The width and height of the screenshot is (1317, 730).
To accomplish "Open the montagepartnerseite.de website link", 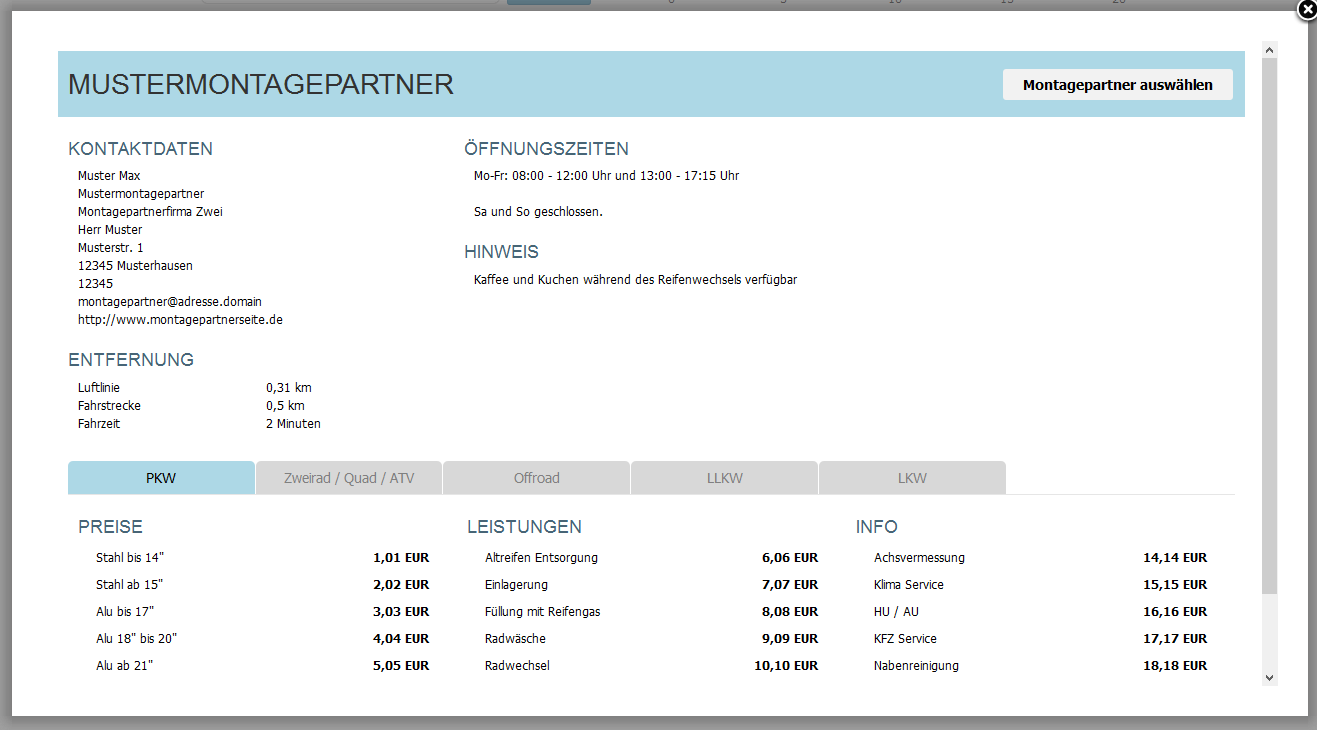I will pos(180,320).
